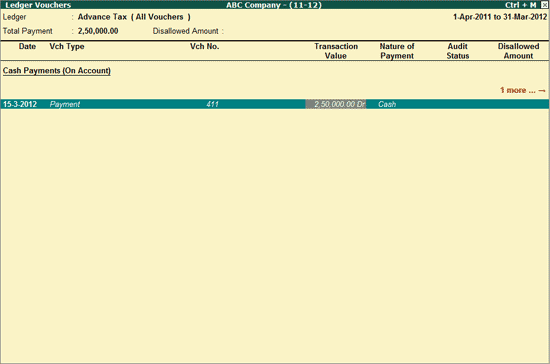550x364 pixels.
Task: Click the period 1-Apr-2011 to 31-Mar-2012
Action: [500, 17]
